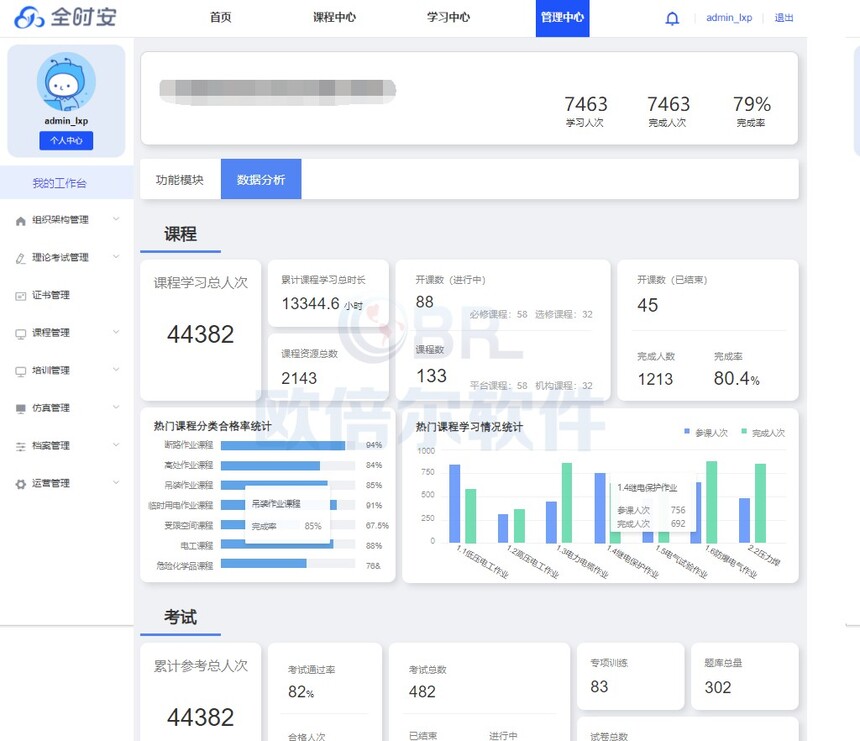This screenshot has height=741, width=860.
Task: Expand the 组织架构管理 chevron
Action: tap(116, 219)
